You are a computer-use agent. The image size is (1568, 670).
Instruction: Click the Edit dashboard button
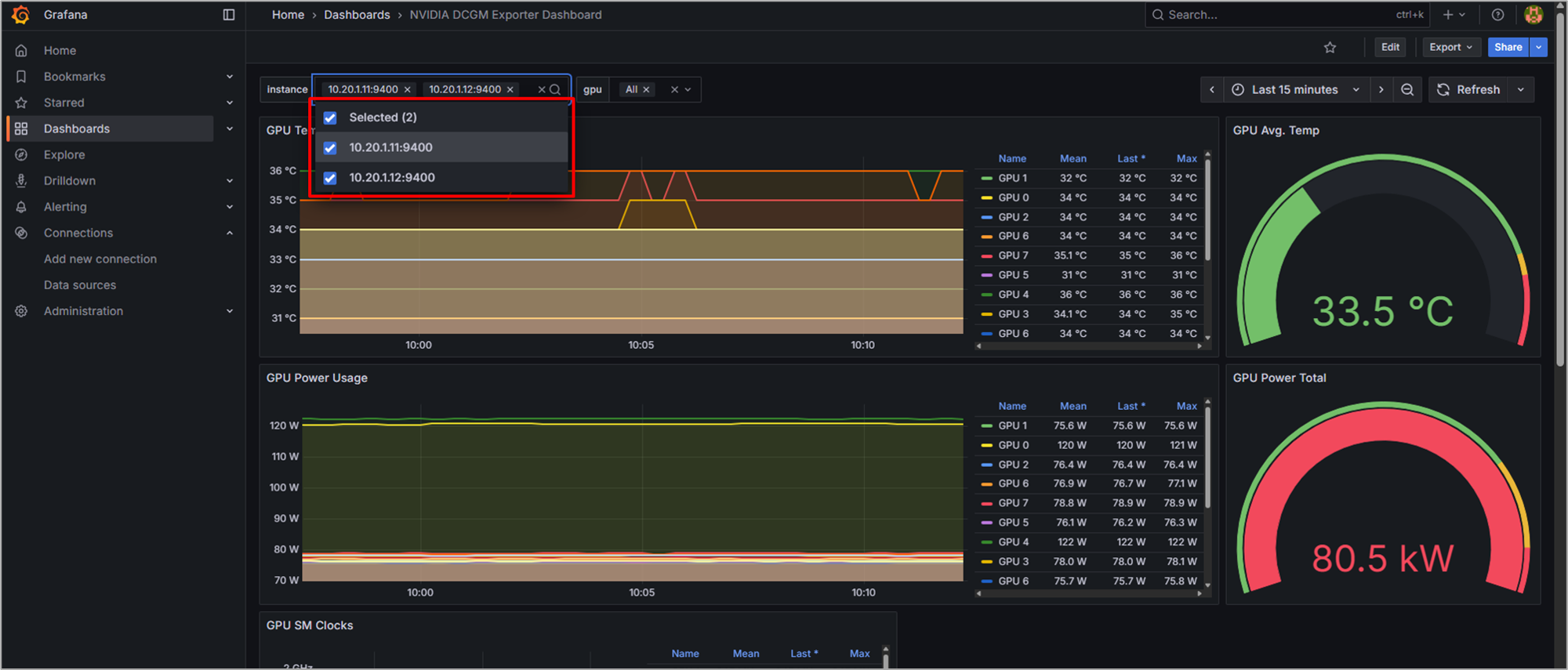click(1390, 48)
